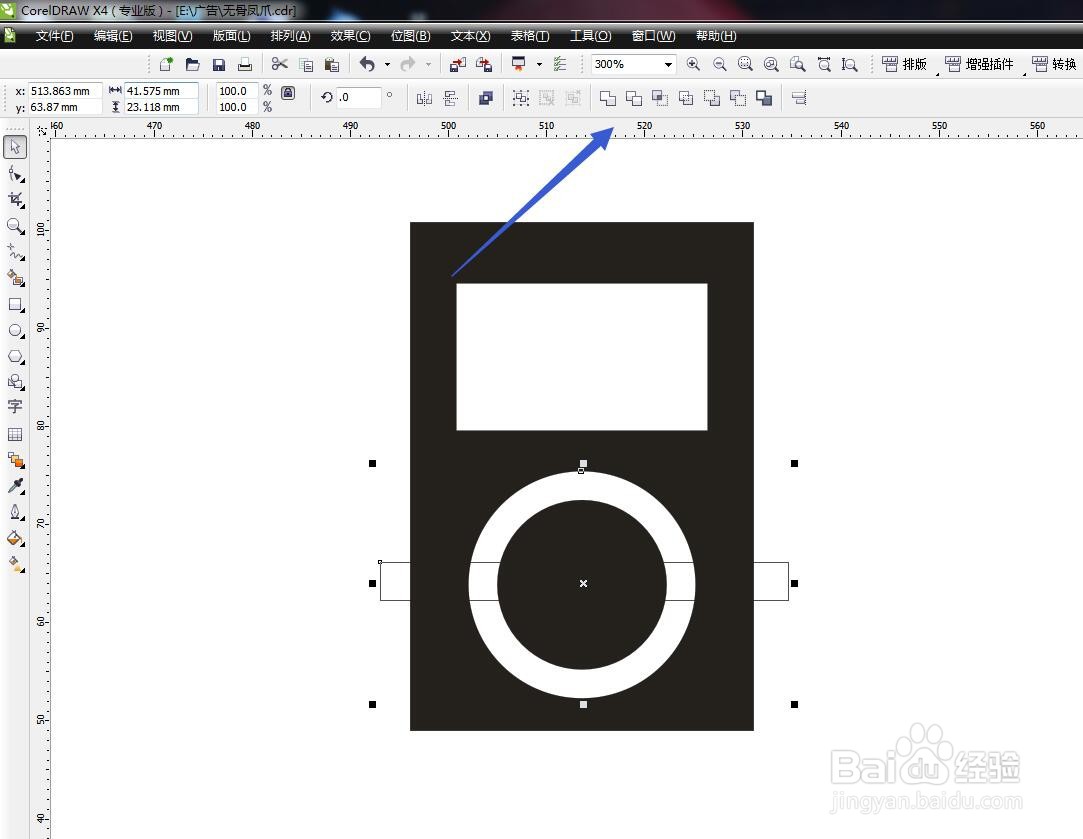Toggle horizontal mirror for the selection
1083x839 pixels.
[423, 97]
